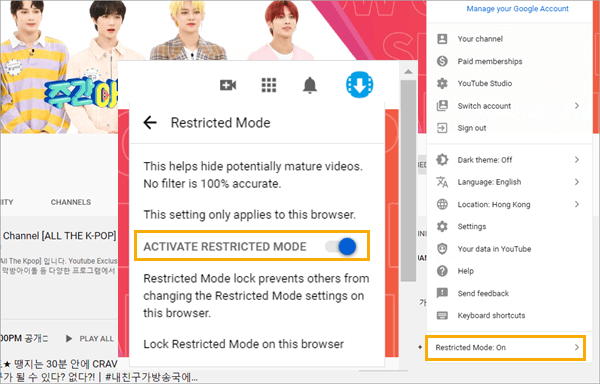Go back with the Restricted Mode arrow
600x384 pixels.
150,123
